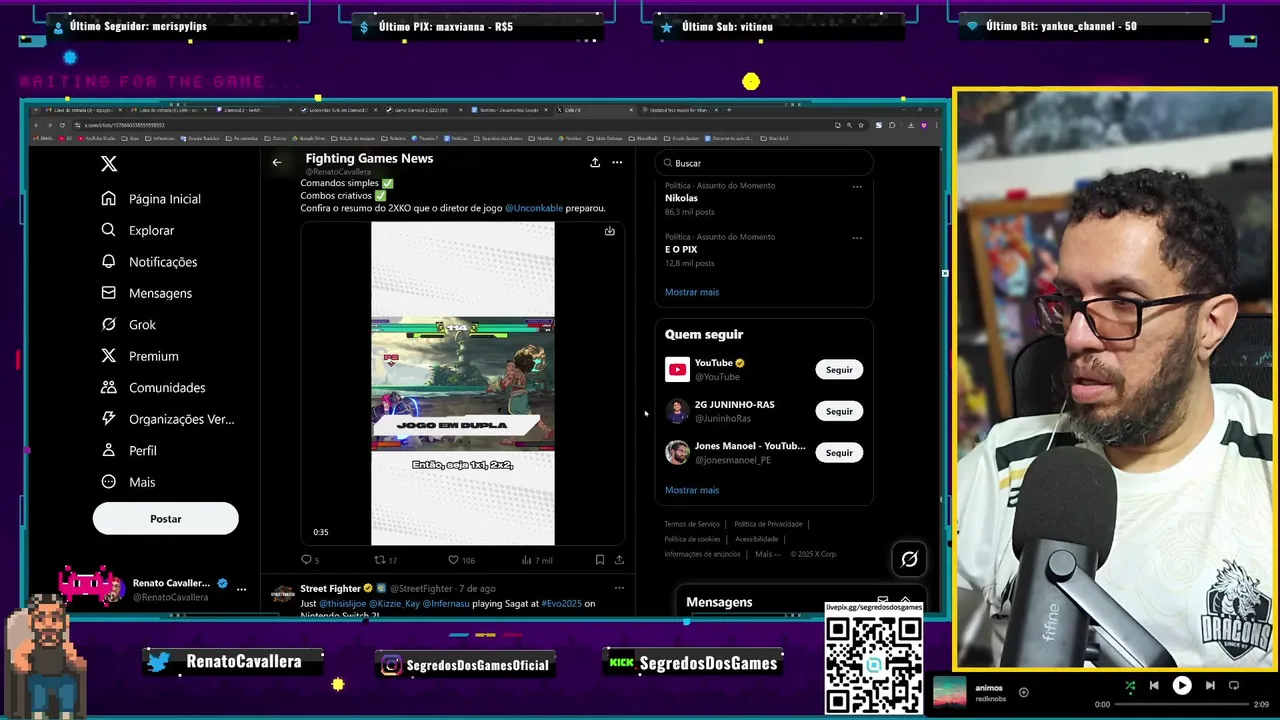Click the download icon above the video
The height and width of the screenshot is (720, 1280).
pos(609,231)
